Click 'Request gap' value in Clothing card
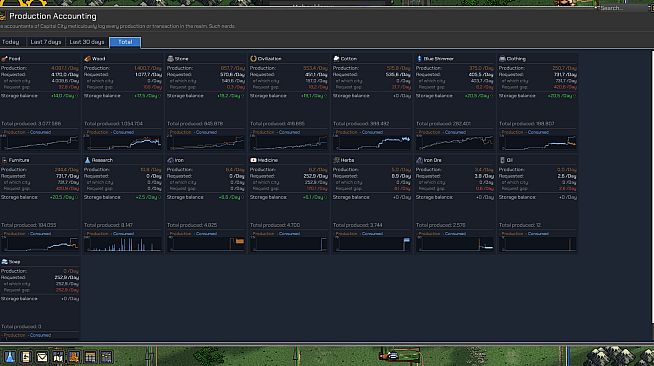This screenshot has height=366, width=654. (x=565, y=87)
